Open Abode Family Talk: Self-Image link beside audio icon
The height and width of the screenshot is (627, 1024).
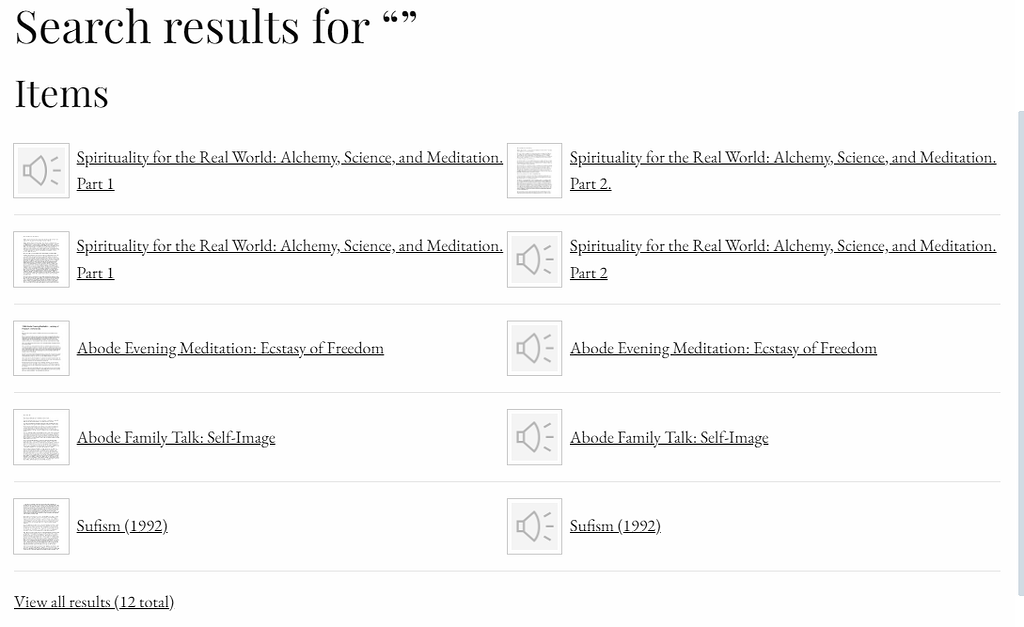tap(669, 437)
